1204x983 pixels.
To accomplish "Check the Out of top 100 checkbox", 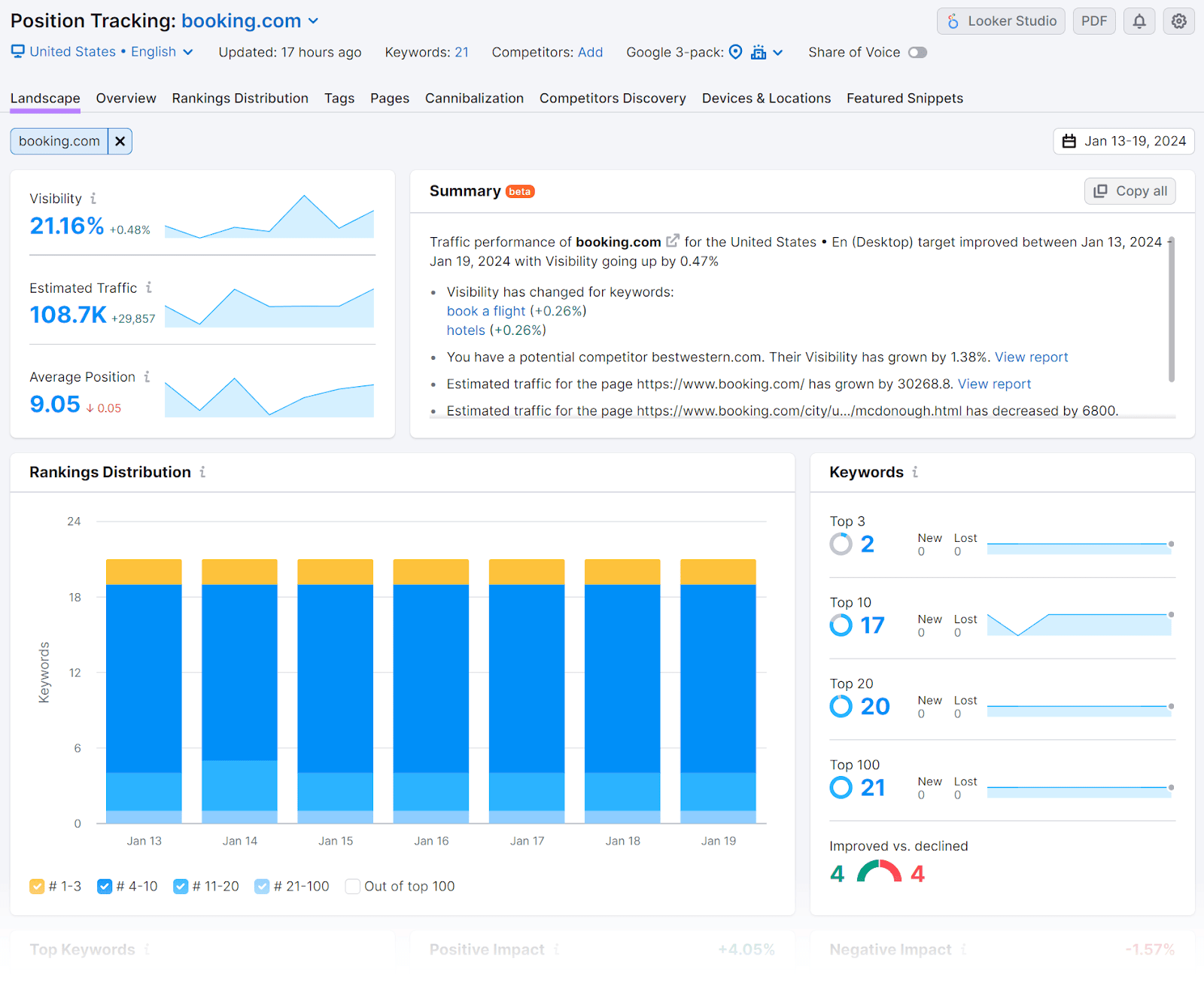I will click(352, 886).
